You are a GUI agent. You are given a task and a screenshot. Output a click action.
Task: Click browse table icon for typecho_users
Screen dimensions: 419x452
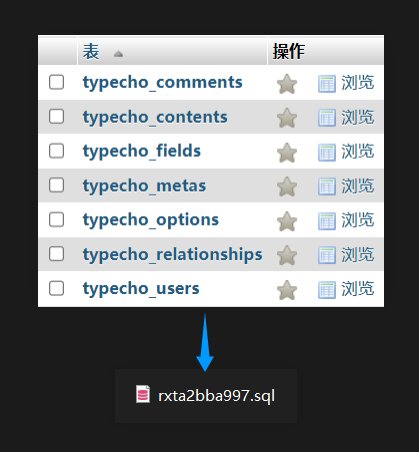(x=327, y=290)
